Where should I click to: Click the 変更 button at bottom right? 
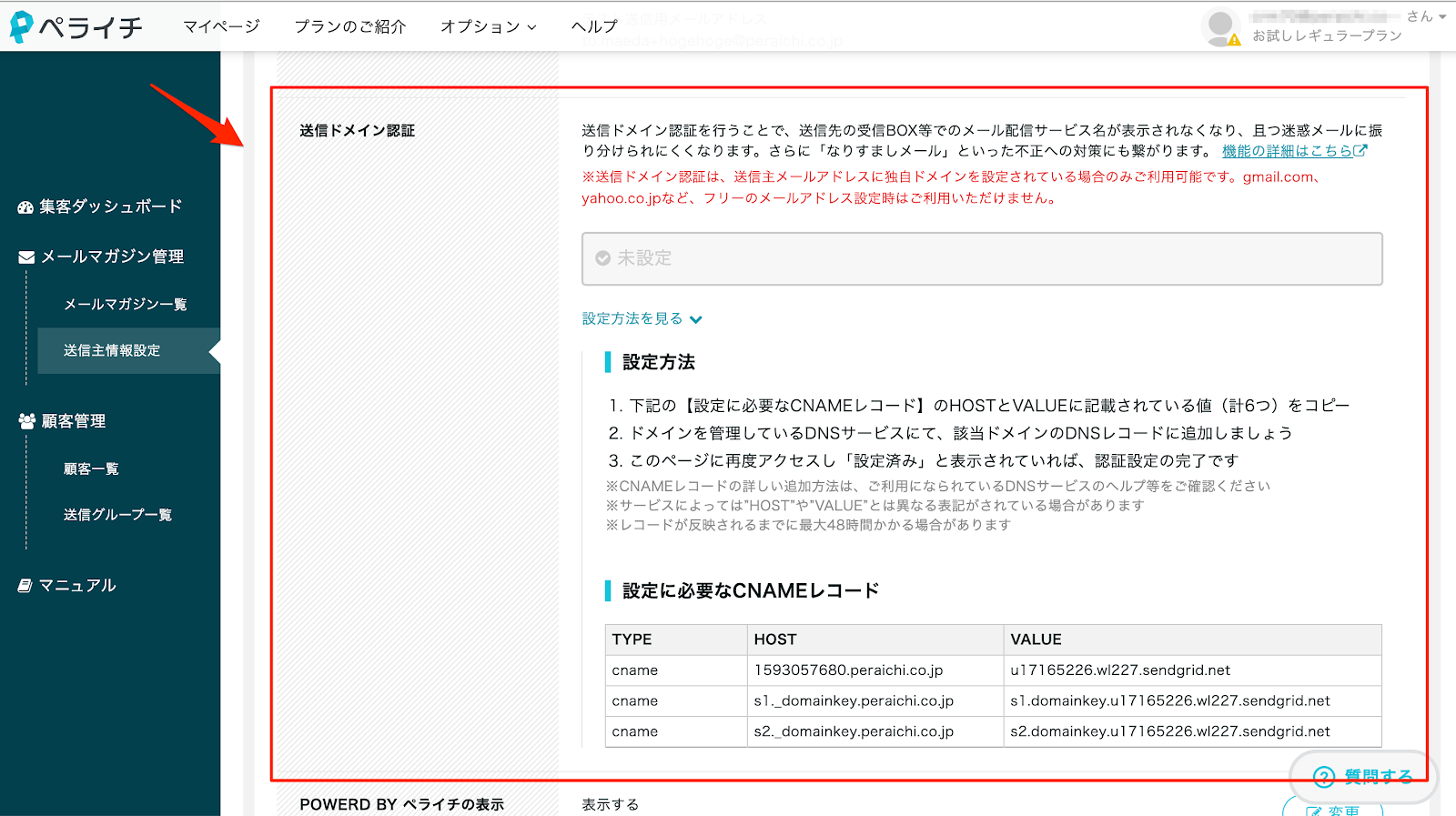pyautogui.click(x=1332, y=808)
